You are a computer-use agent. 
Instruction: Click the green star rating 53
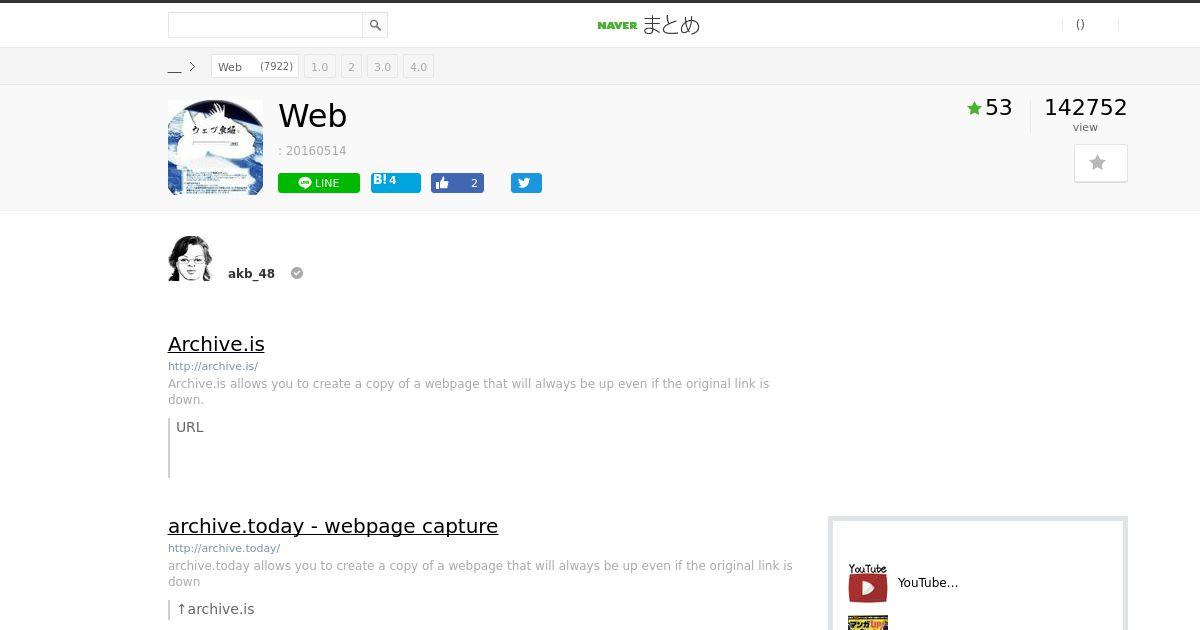[990, 108]
